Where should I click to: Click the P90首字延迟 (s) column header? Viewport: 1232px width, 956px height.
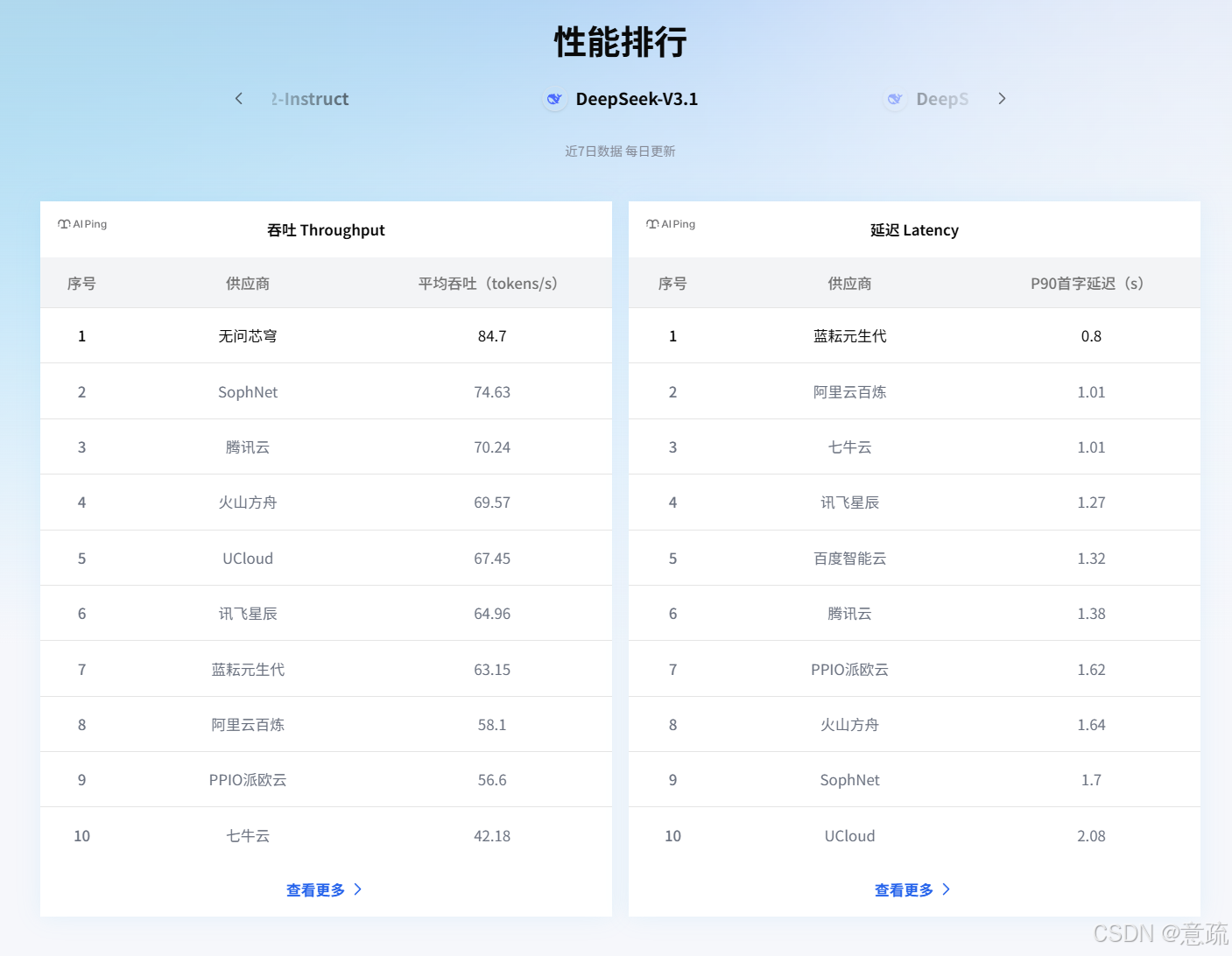tap(1091, 284)
